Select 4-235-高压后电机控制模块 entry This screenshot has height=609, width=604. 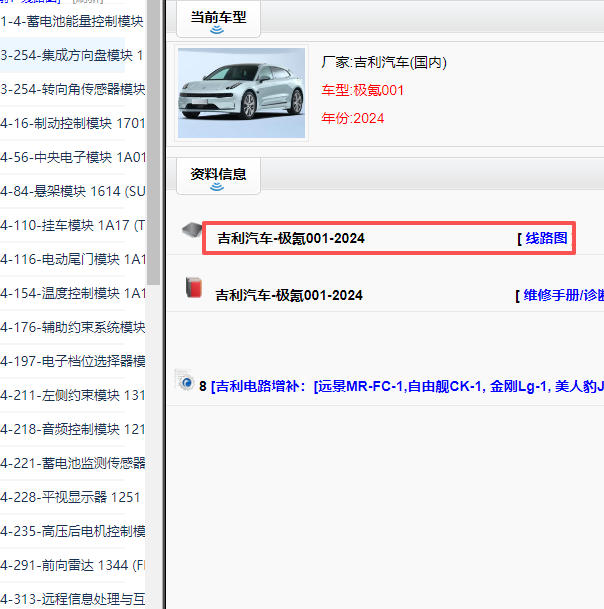[73, 531]
